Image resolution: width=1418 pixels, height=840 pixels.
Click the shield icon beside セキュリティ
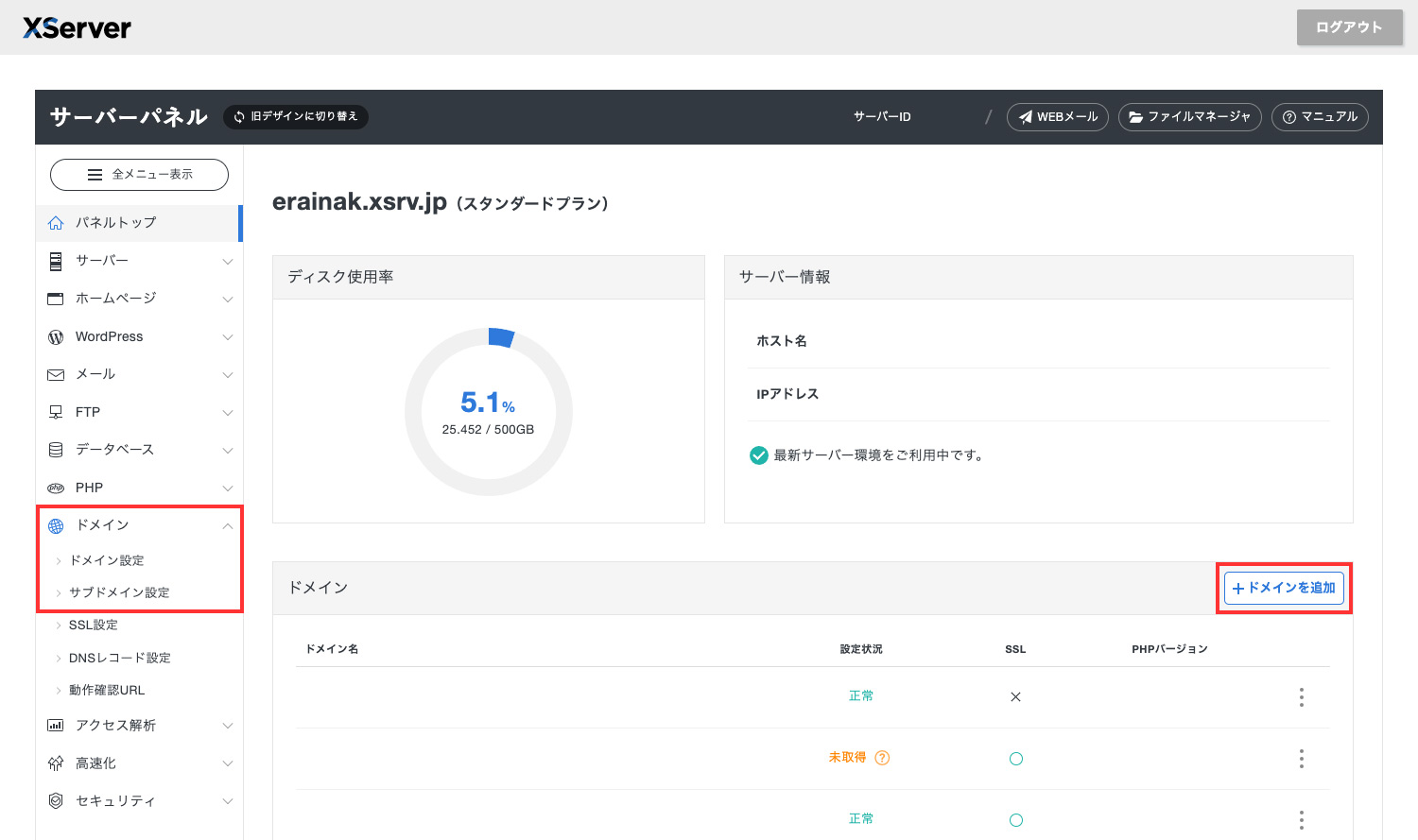[56, 801]
